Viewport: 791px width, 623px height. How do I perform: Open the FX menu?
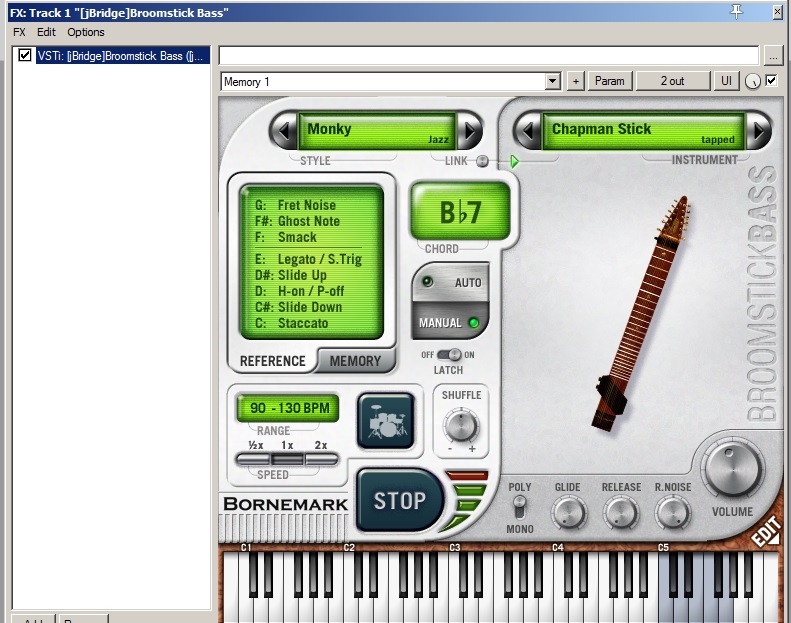click(19, 32)
